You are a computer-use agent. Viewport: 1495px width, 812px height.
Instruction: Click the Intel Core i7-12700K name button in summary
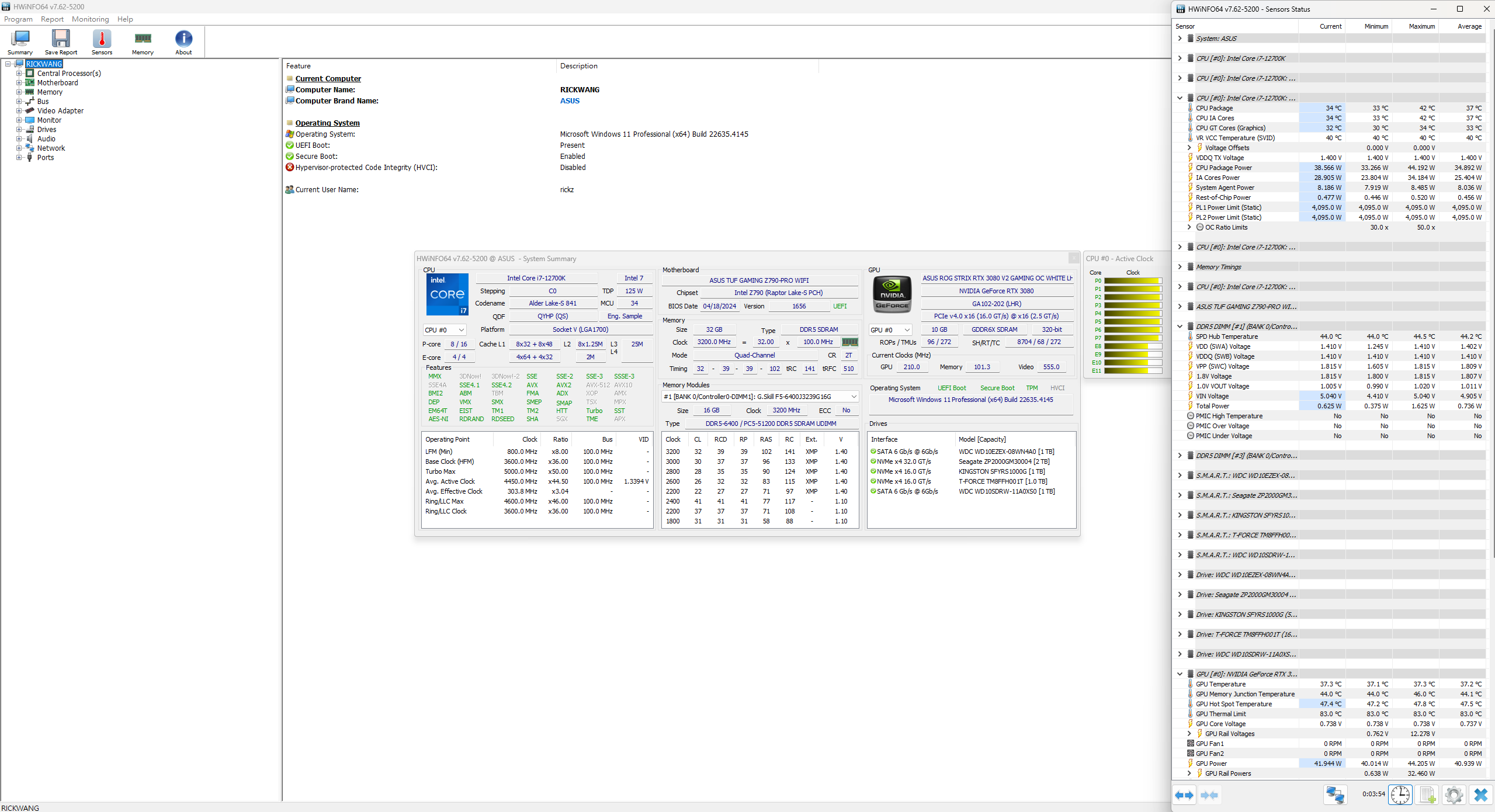click(536, 278)
